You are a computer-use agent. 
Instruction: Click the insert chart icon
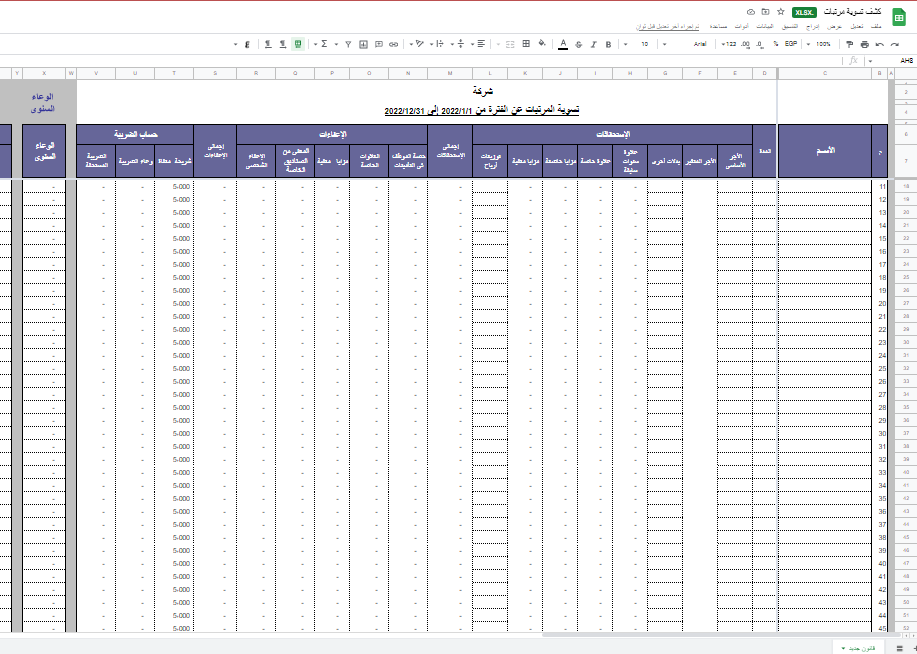(363, 44)
